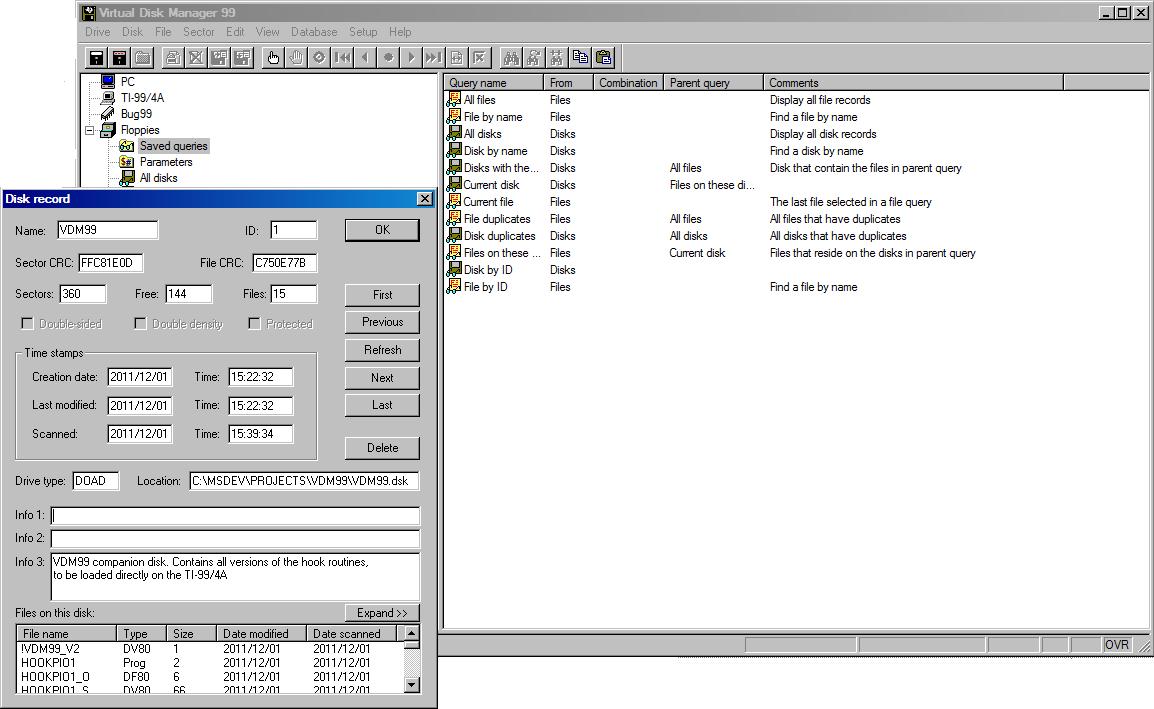Open the Sector menu
Screen dimensions: 1154x709
point(199,32)
